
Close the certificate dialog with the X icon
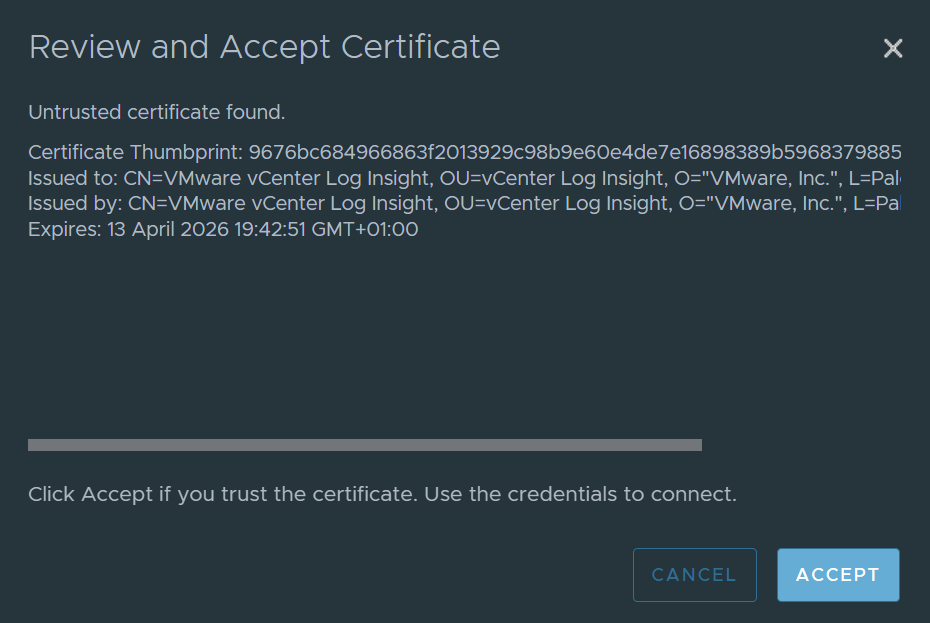coord(893,48)
